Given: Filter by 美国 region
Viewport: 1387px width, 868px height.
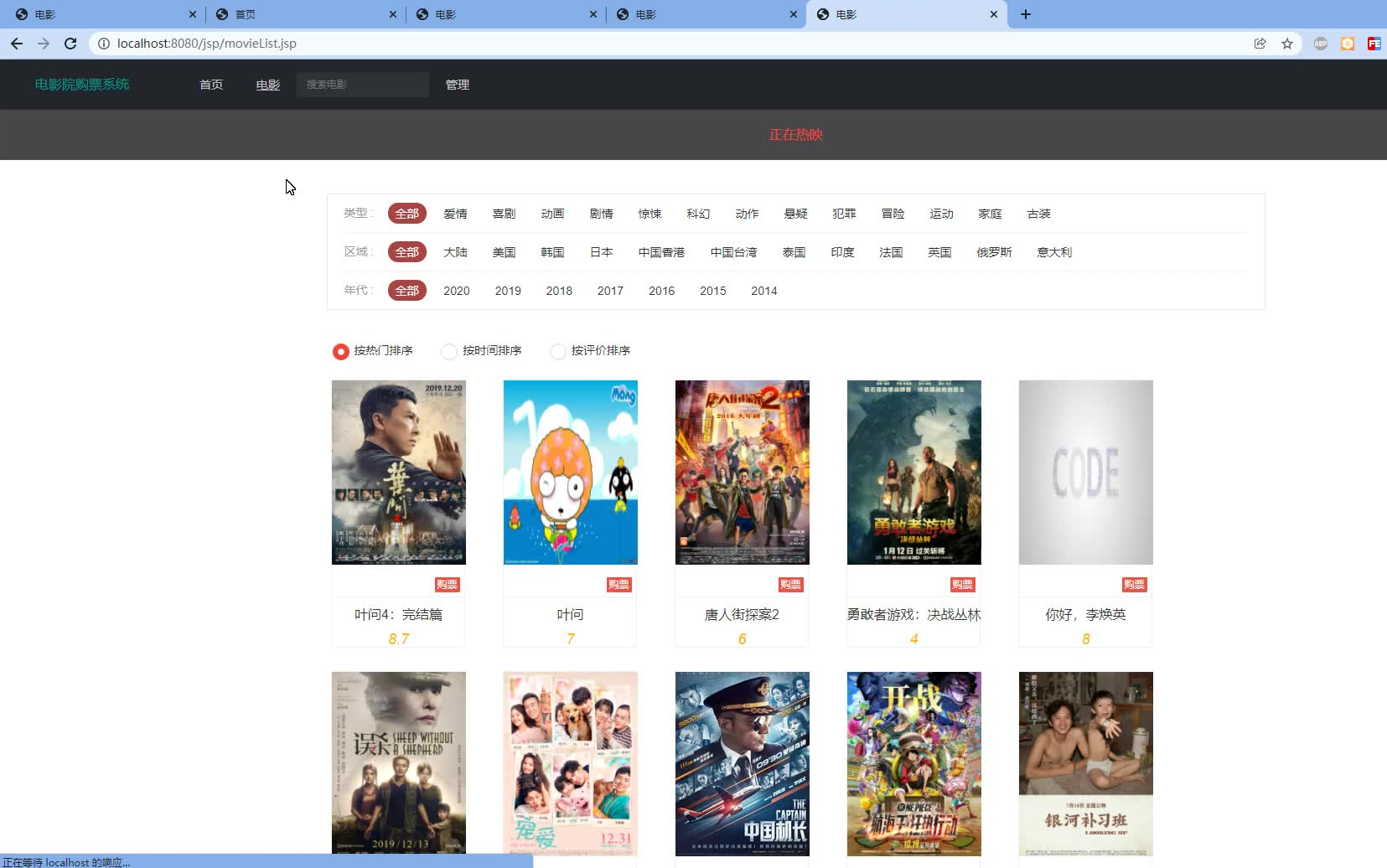Looking at the screenshot, I should [x=504, y=252].
